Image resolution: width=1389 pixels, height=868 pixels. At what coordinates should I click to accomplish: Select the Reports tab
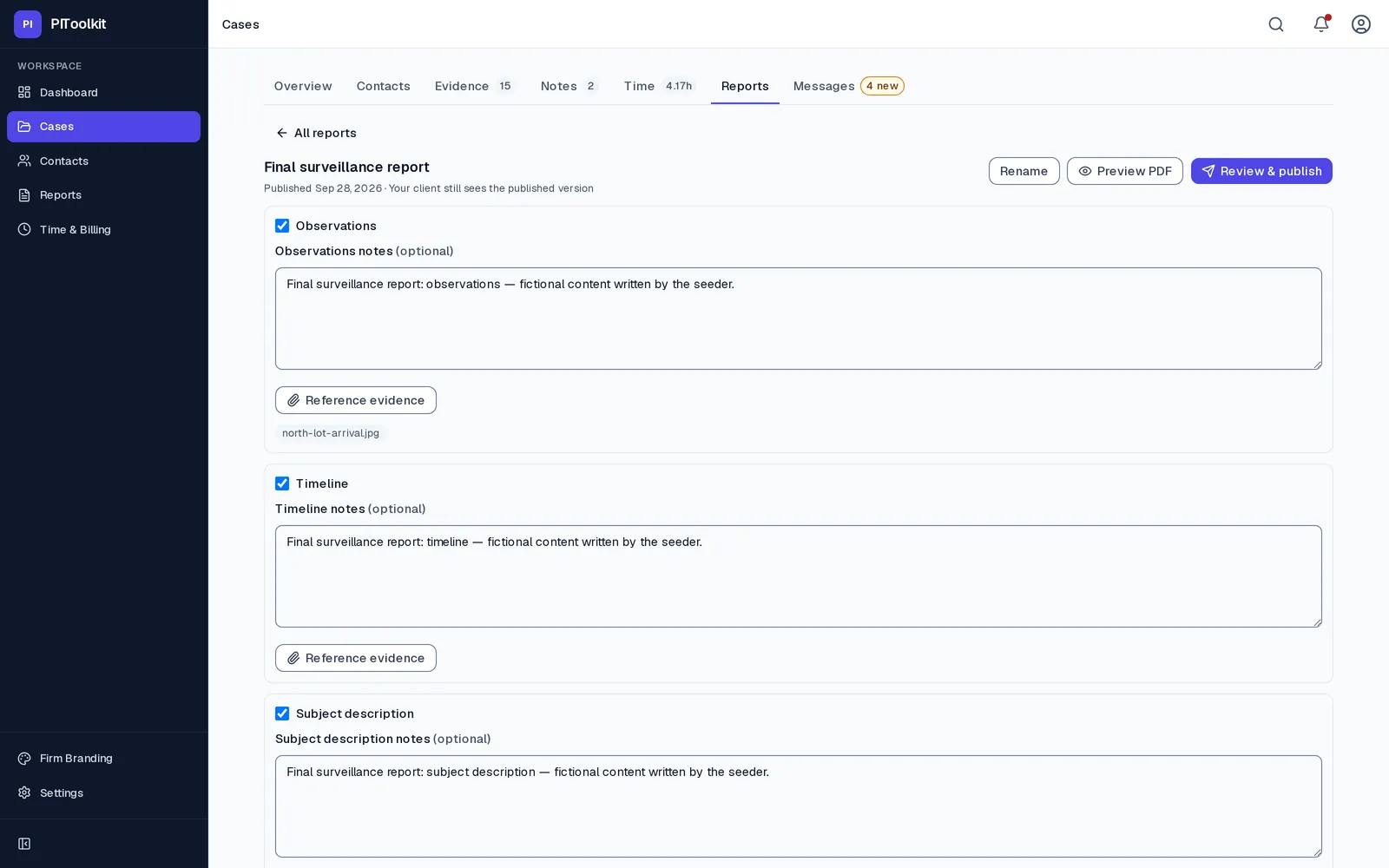point(745,86)
